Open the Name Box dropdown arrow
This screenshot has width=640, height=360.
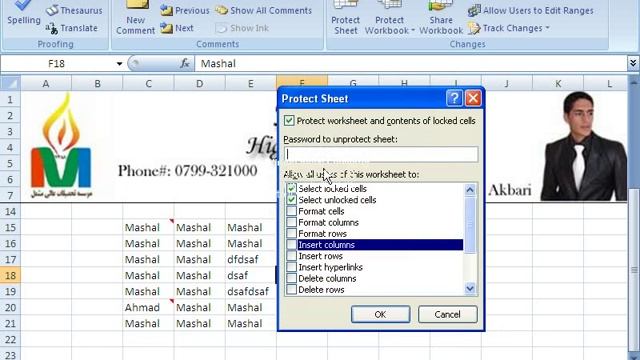119,64
